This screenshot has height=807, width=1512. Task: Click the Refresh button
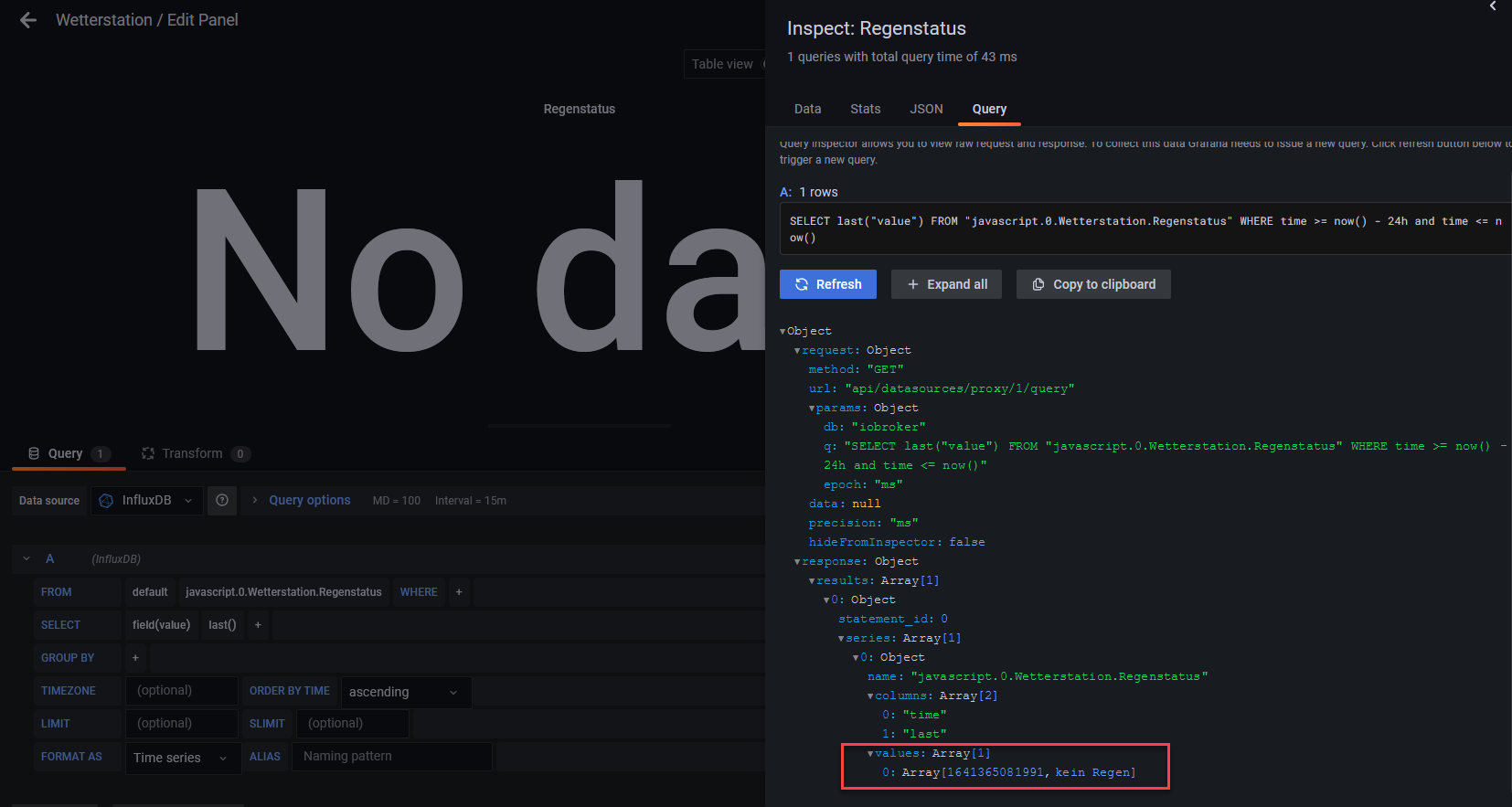click(x=828, y=284)
